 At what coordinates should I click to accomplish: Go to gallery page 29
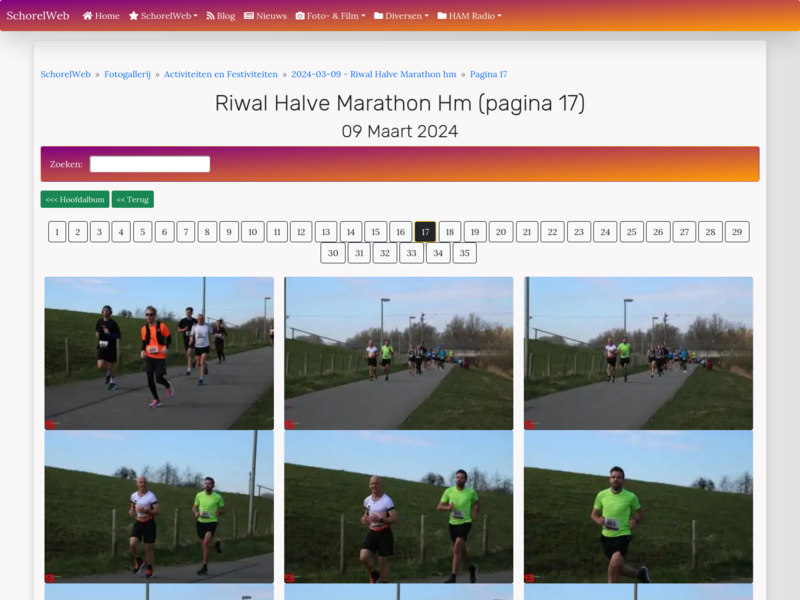click(737, 232)
